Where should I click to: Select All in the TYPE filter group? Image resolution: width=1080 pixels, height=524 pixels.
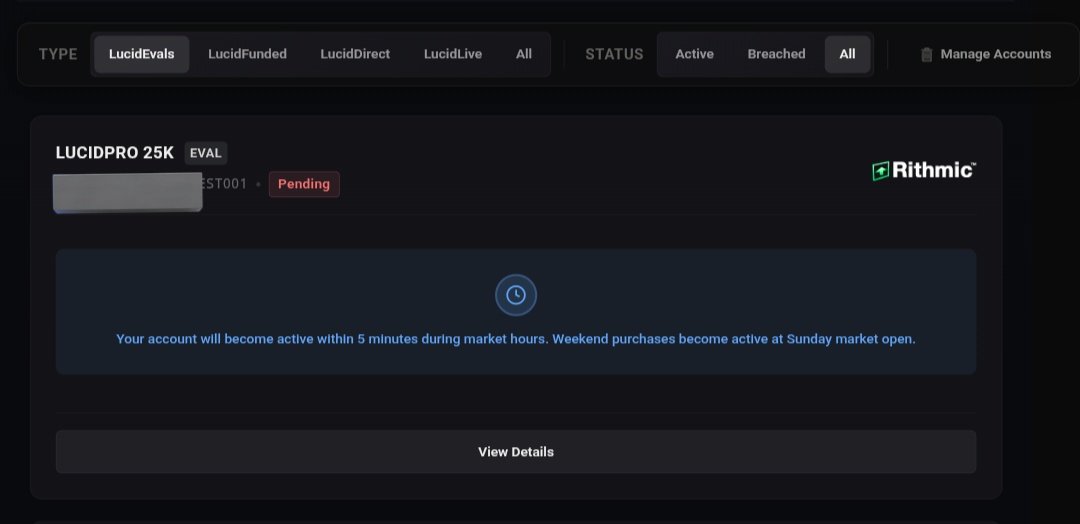pos(523,54)
